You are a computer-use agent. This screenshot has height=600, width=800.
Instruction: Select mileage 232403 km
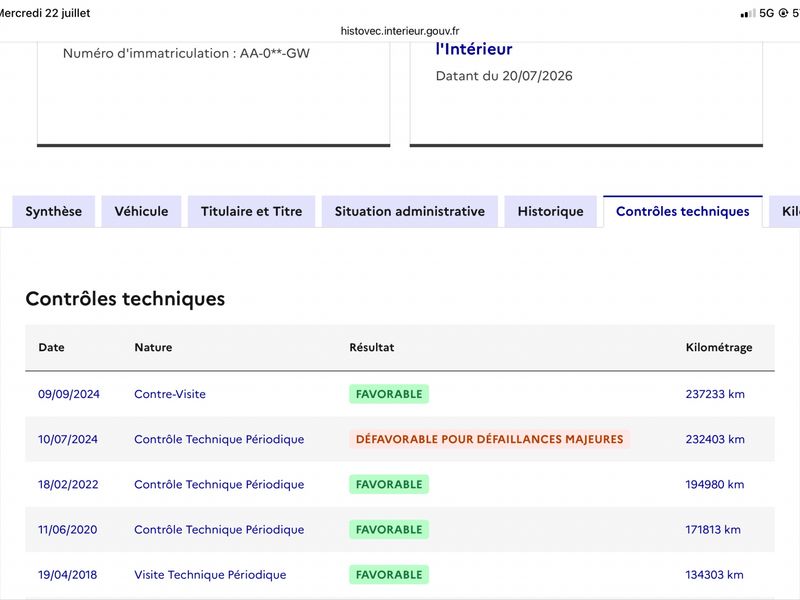715,439
